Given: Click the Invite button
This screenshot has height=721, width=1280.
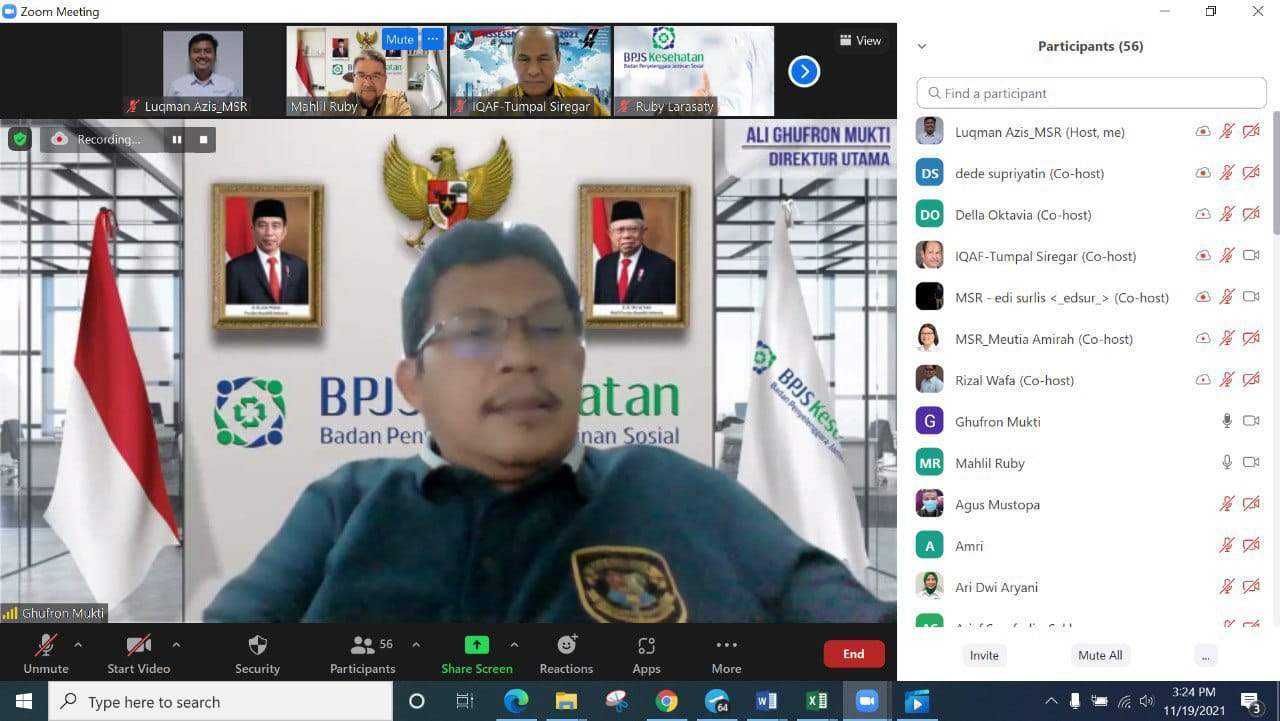Looking at the screenshot, I should [984, 655].
